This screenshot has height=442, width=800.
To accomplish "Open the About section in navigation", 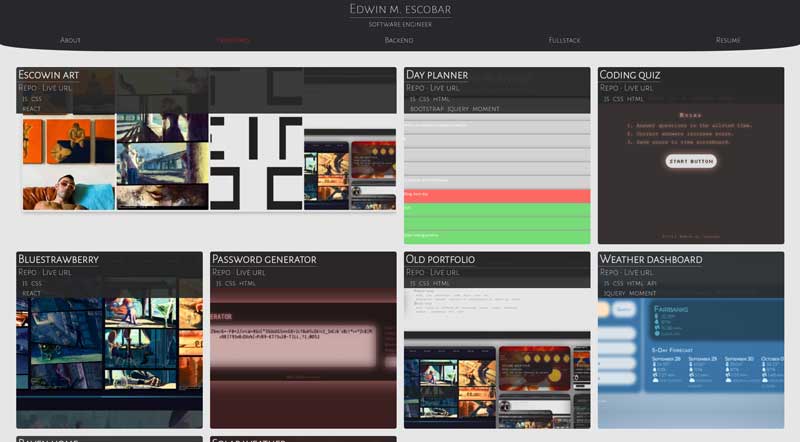I will point(70,40).
